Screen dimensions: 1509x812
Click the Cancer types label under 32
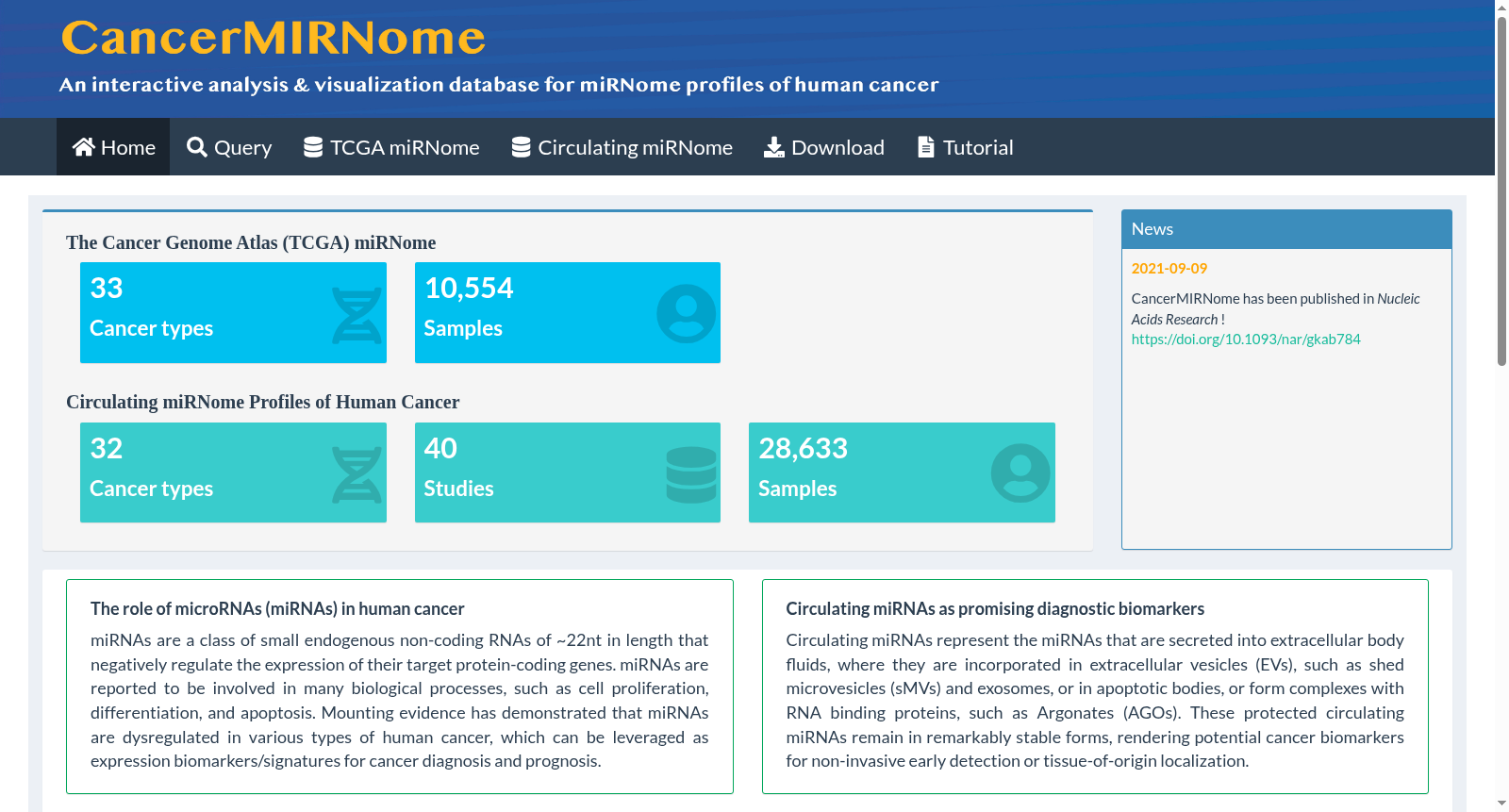pyautogui.click(x=151, y=489)
